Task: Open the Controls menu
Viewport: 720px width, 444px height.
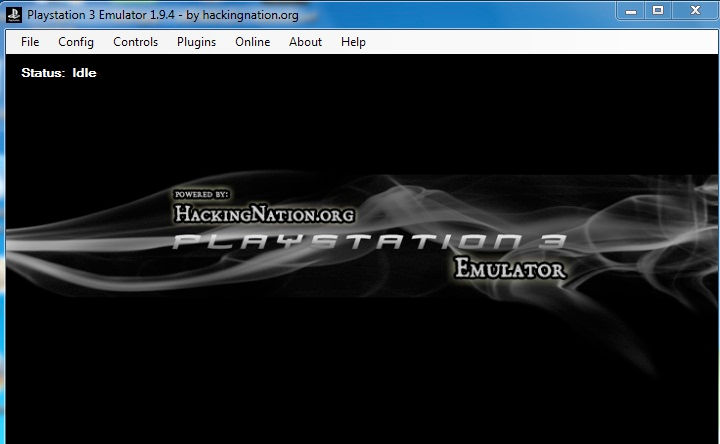Action: pos(135,42)
